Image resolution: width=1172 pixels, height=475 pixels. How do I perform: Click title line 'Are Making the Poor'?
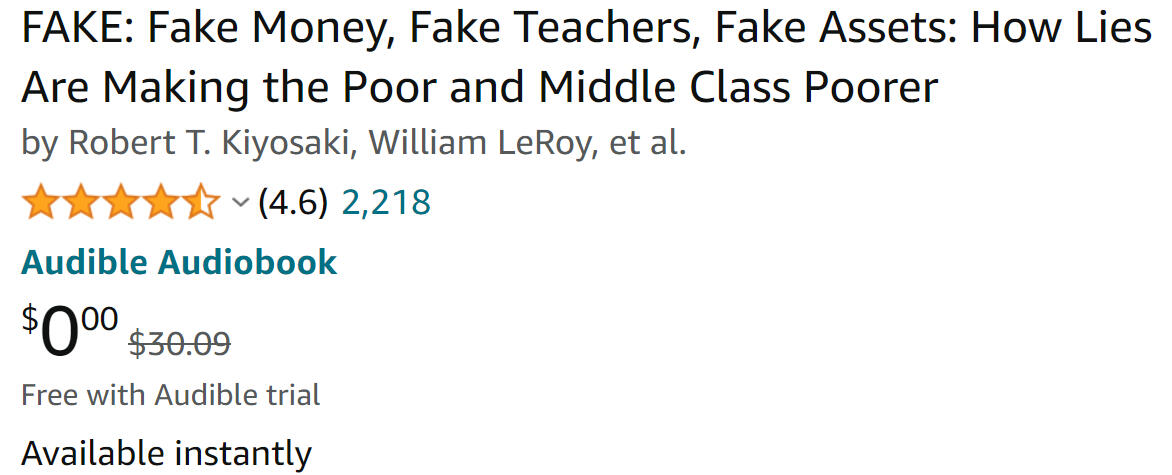pos(480,87)
